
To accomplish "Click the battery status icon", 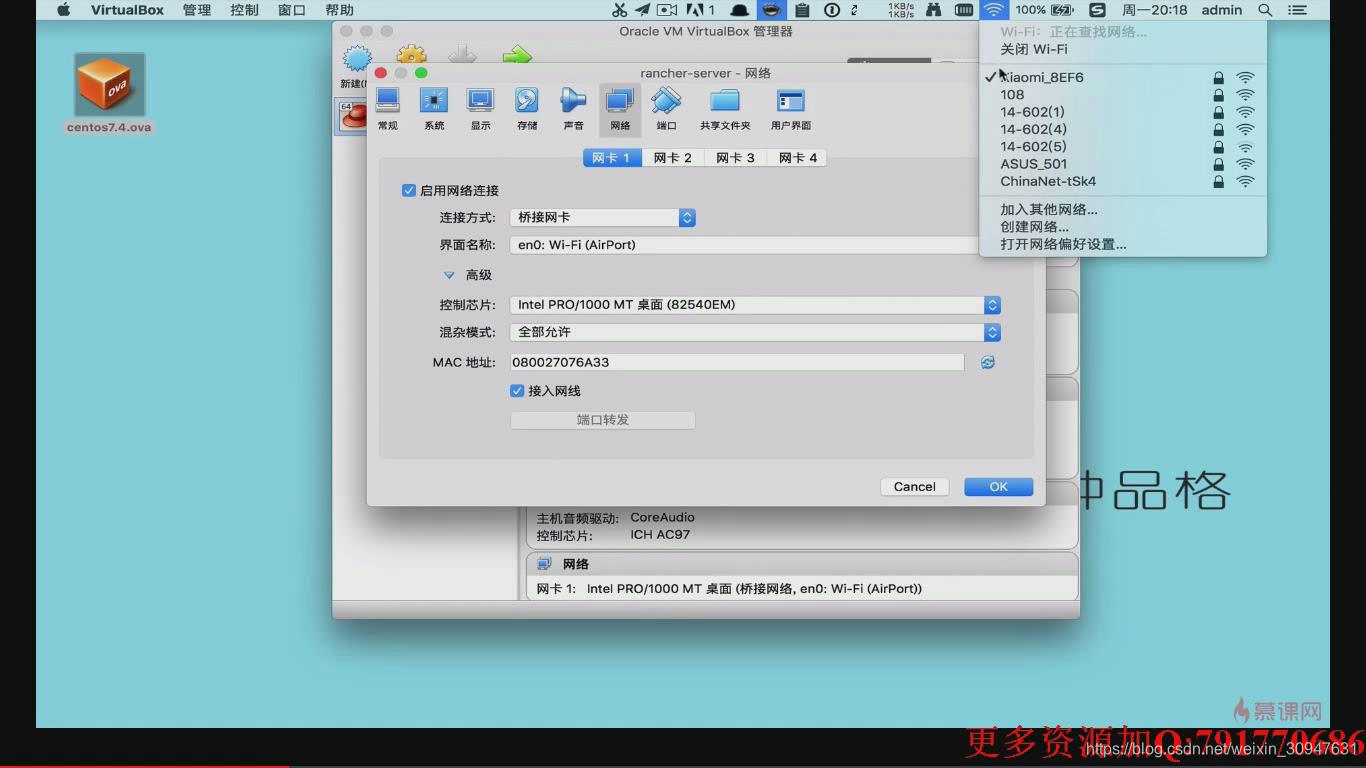I will point(1062,10).
